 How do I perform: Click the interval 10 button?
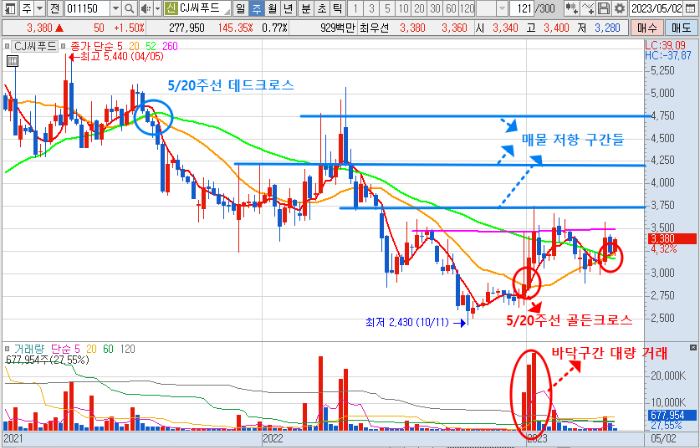(403, 8)
